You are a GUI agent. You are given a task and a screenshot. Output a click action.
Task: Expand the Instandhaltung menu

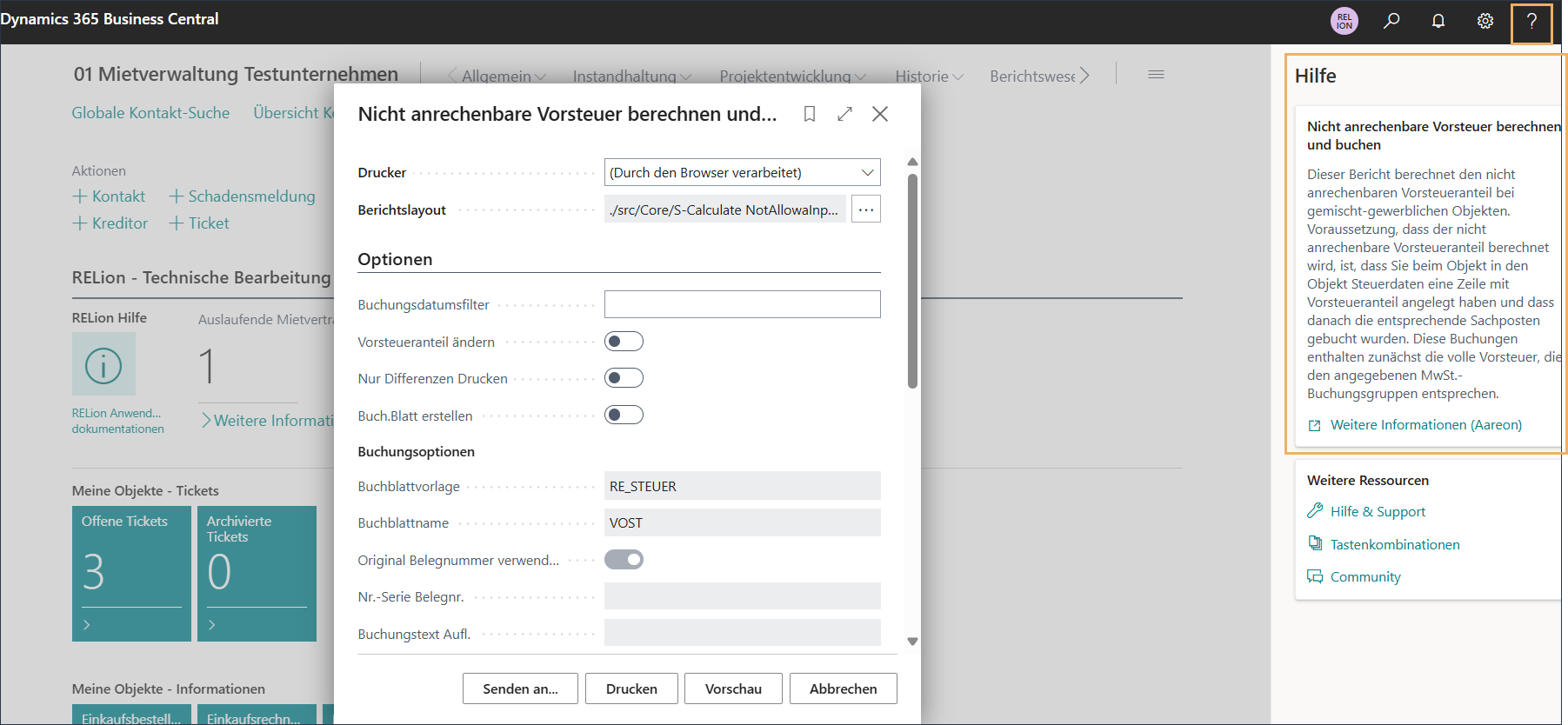click(631, 76)
